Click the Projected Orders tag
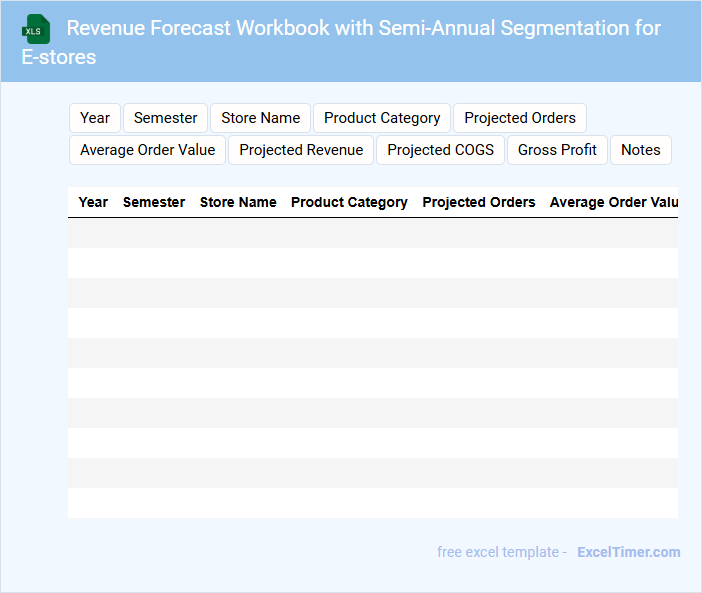The width and height of the screenshot is (702, 593). (x=520, y=118)
